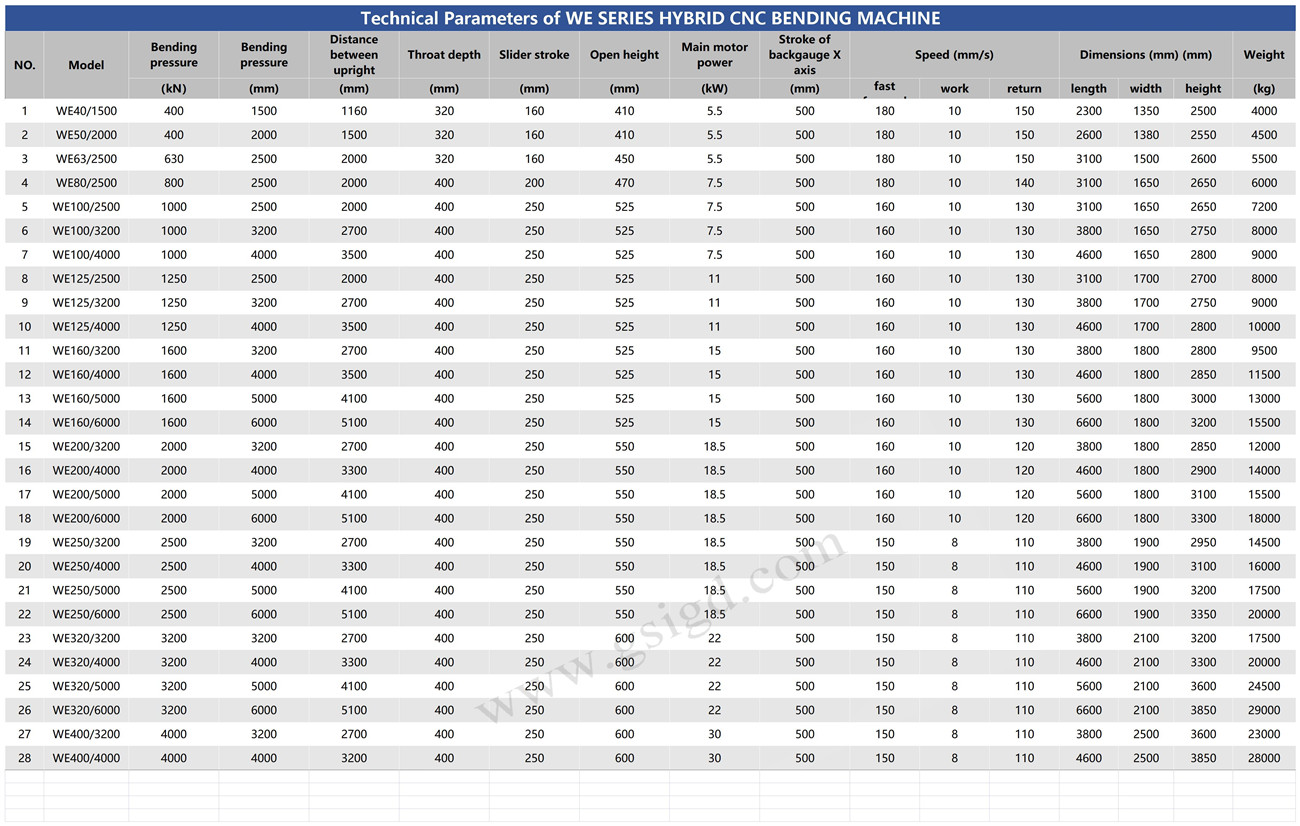This screenshot has width=1300, height=826.
Task: Select model cell 'WE200/6000'
Action: click(x=86, y=519)
